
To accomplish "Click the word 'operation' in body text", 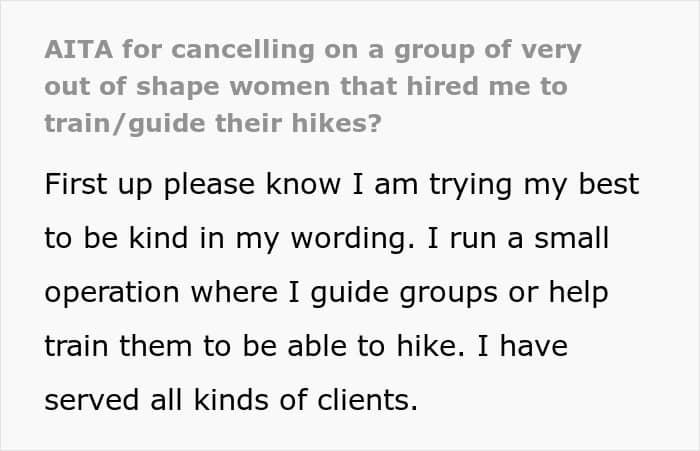I will (112, 293).
